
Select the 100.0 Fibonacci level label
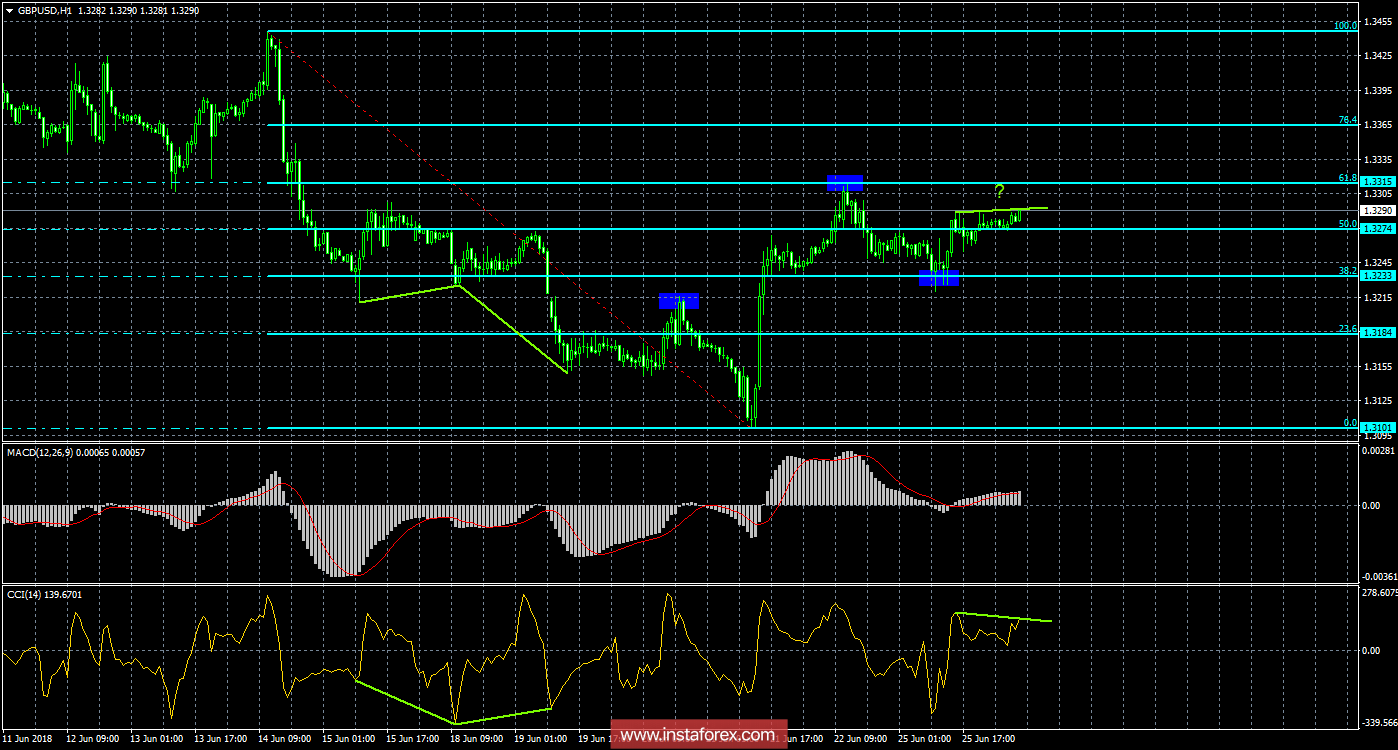(1345, 25)
